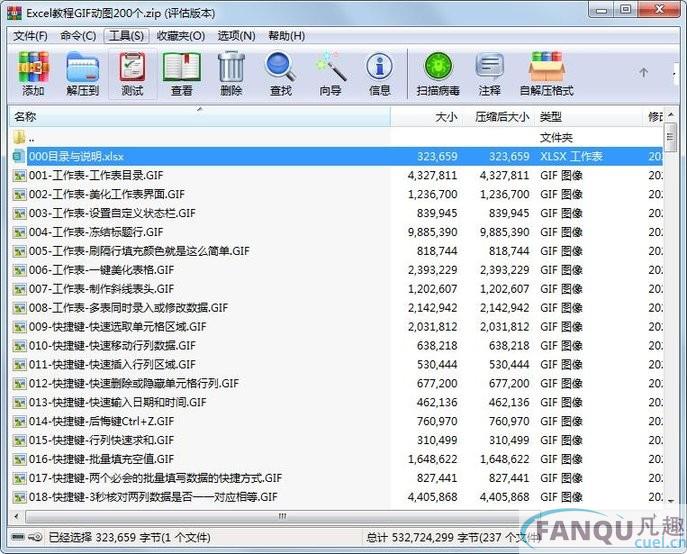The width and height of the screenshot is (687, 554).
Task: Click the 自解压格式 (SFX) icon
Action: [x=546, y=67]
